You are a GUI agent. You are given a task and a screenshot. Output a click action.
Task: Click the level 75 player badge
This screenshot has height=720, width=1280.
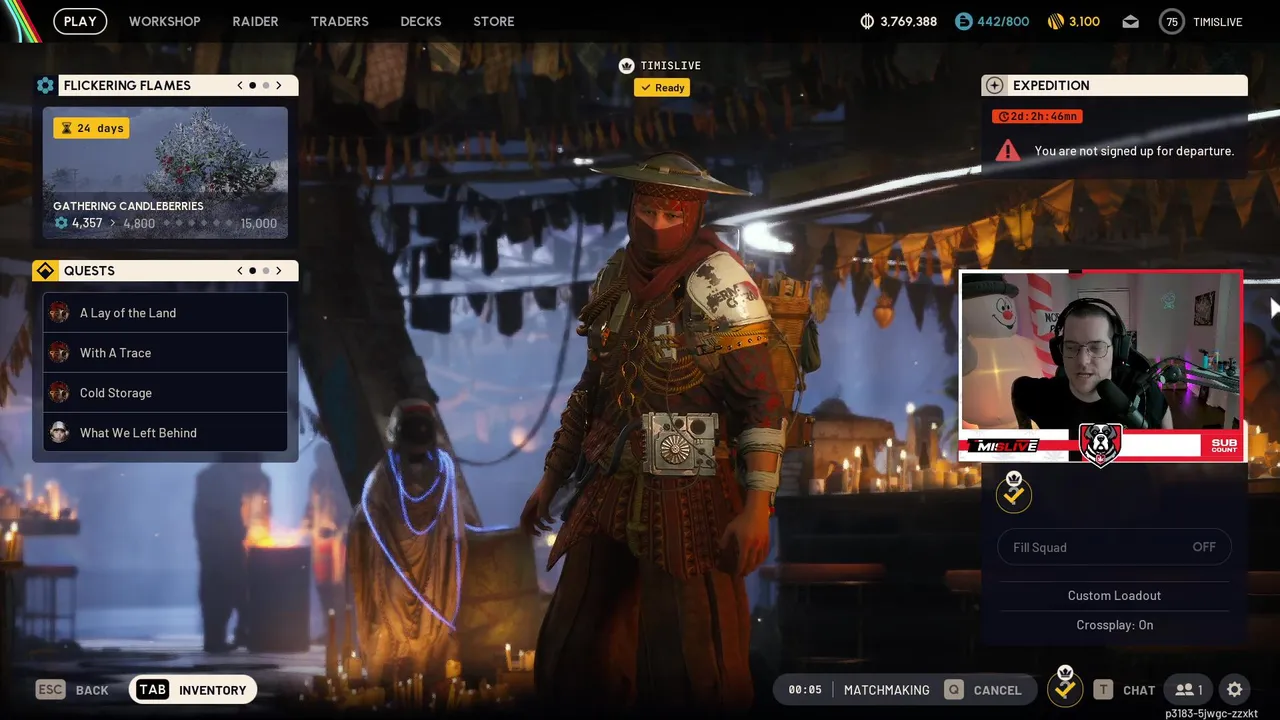[1171, 21]
